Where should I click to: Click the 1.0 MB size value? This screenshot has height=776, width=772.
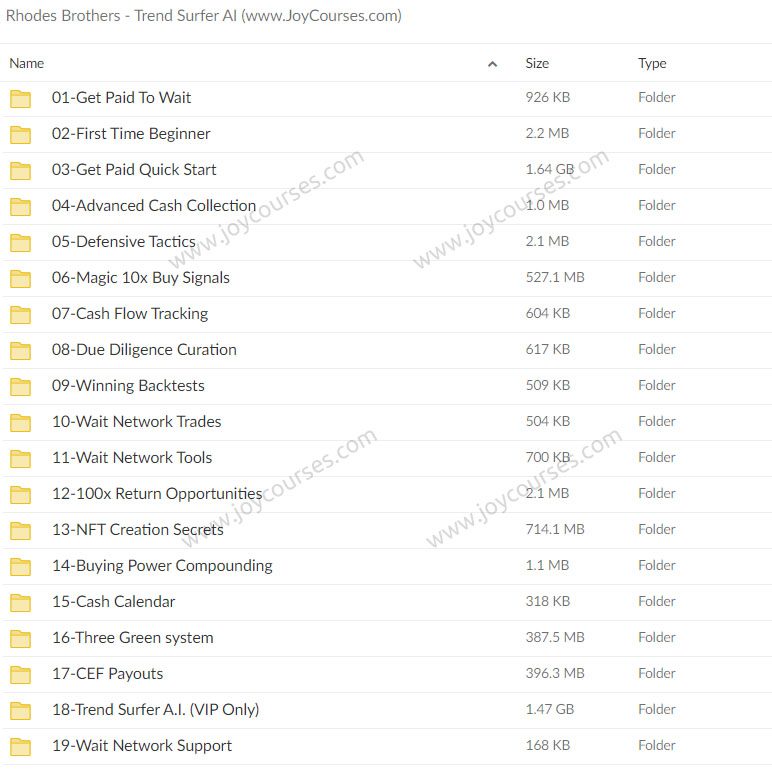tap(547, 205)
